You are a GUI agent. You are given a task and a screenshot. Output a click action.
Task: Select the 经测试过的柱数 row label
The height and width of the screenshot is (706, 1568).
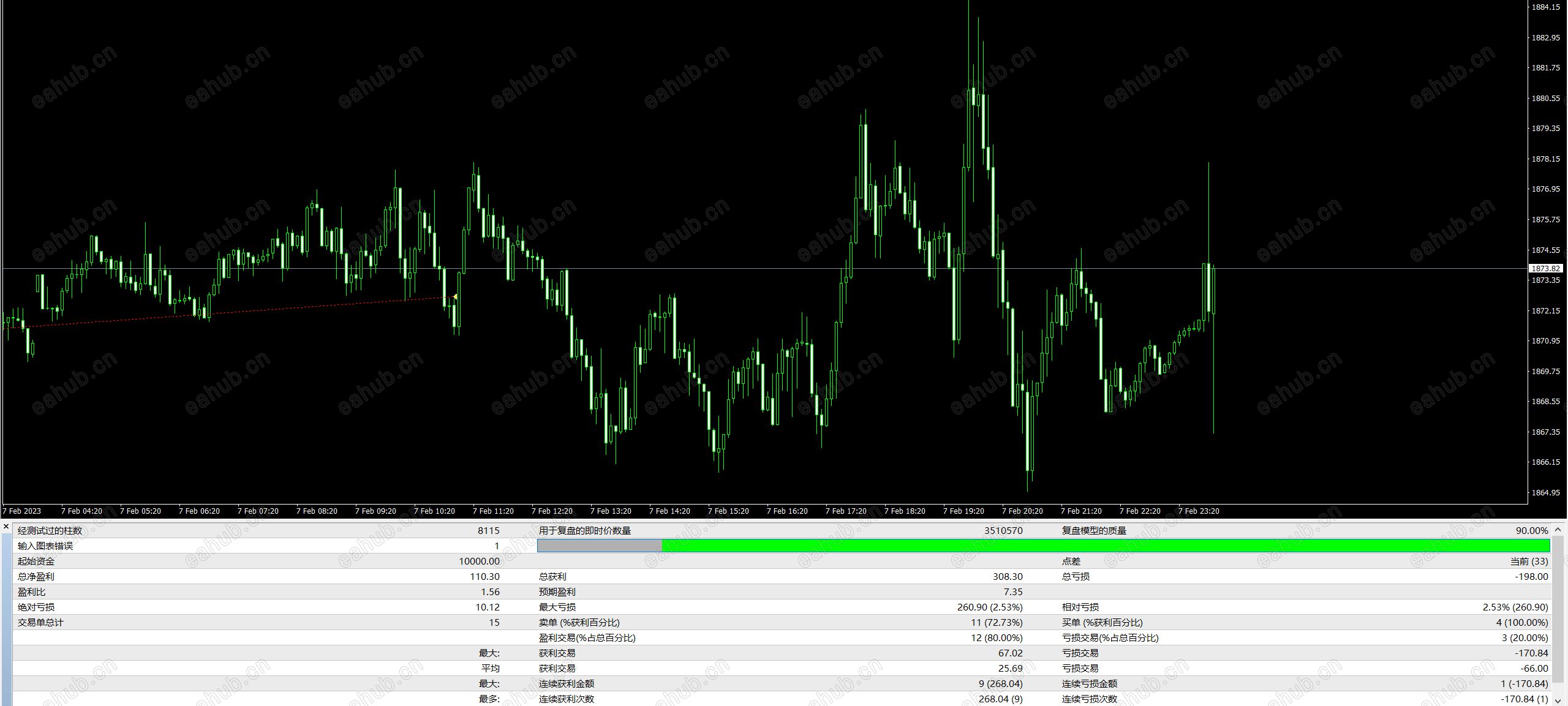[x=50, y=531]
